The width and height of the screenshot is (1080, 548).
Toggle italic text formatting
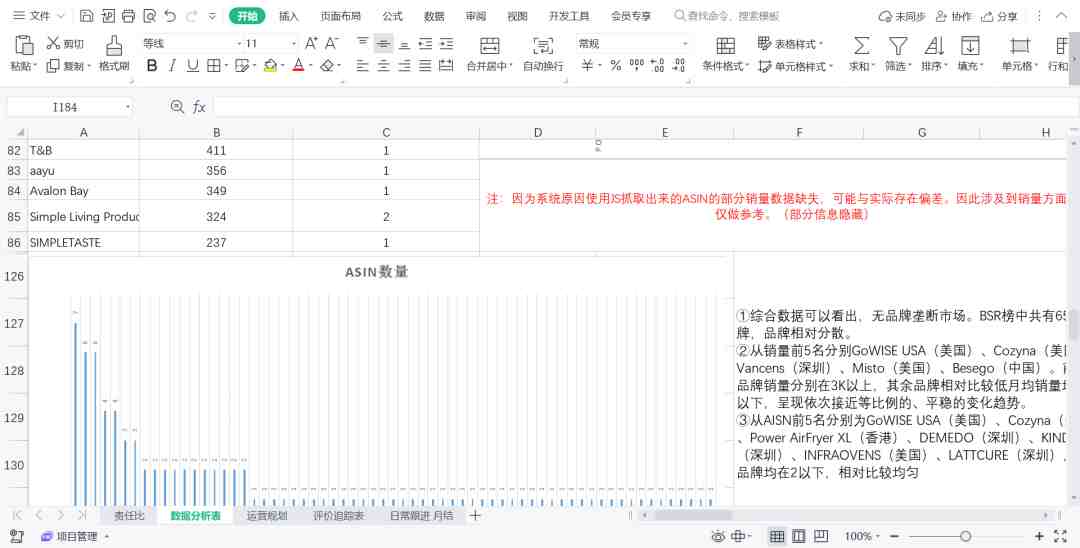pyautogui.click(x=172, y=65)
